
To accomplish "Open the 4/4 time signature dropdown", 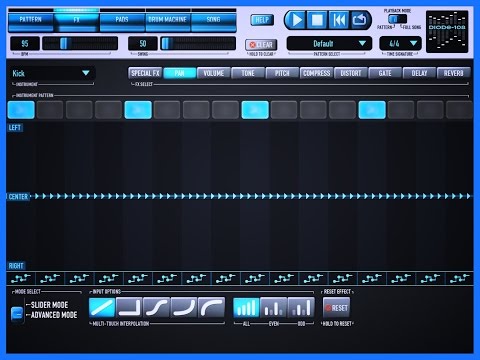I will [x=400, y=44].
